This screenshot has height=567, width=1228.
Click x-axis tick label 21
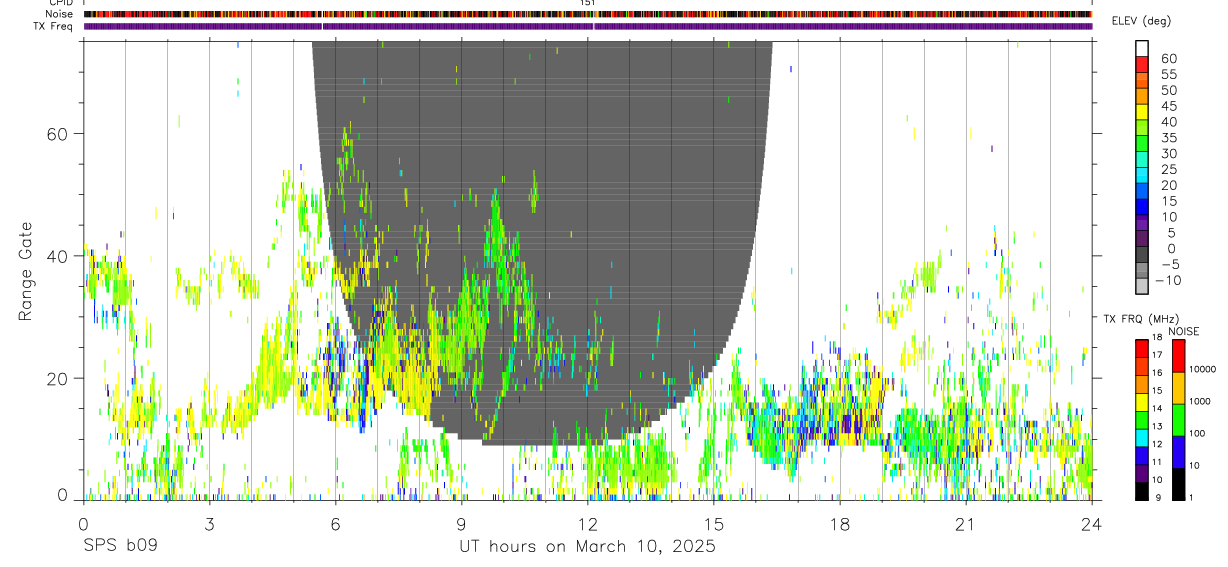965,524
